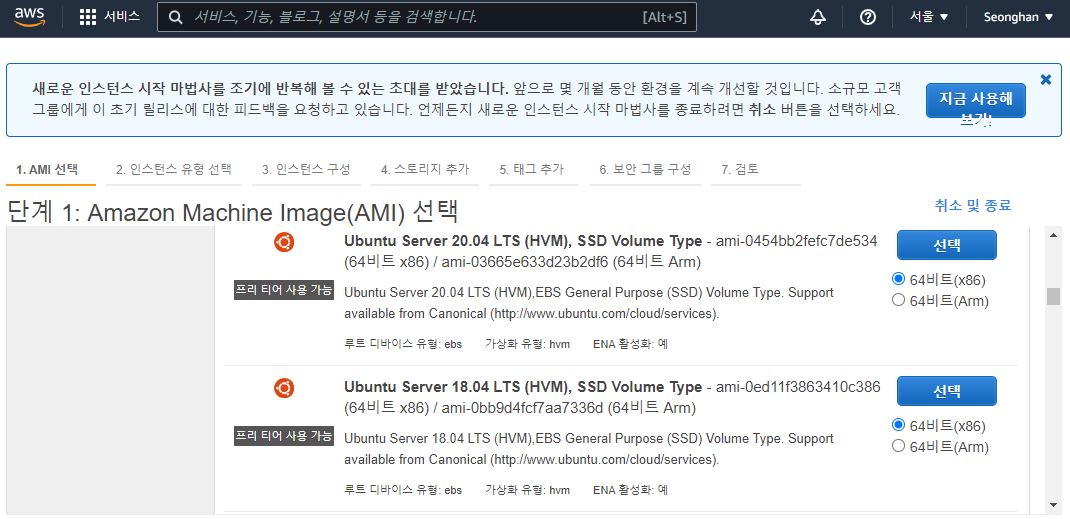The image size is (1070, 519).
Task: Click the Ubuntu Server 20.04 LTS title
Action: click(523, 241)
